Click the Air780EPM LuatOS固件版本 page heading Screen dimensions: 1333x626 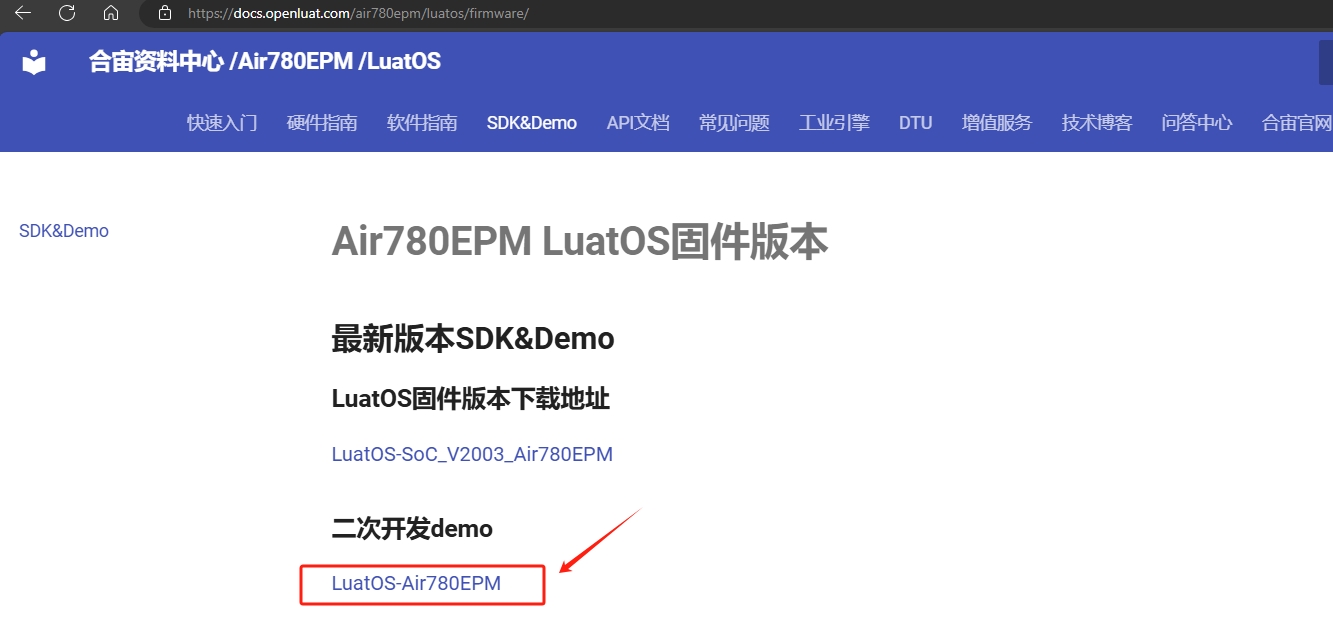click(579, 243)
